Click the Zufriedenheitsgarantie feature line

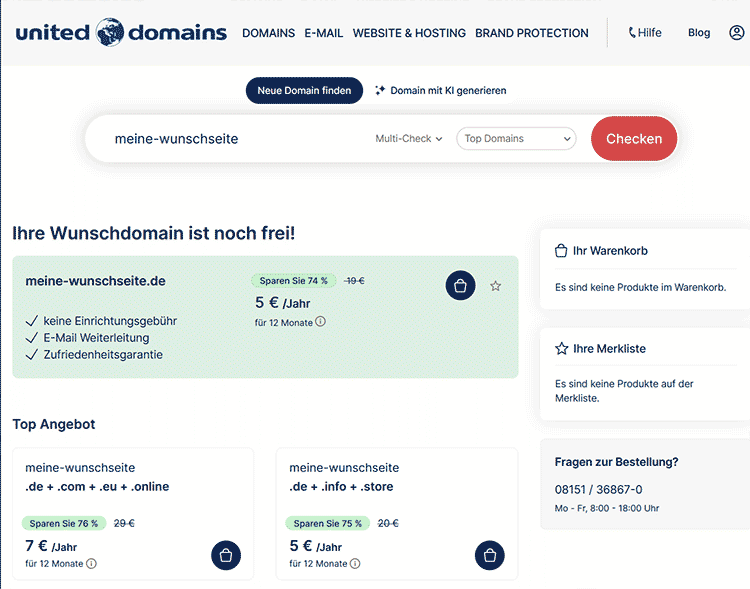pyautogui.click(x=103, y=355)
